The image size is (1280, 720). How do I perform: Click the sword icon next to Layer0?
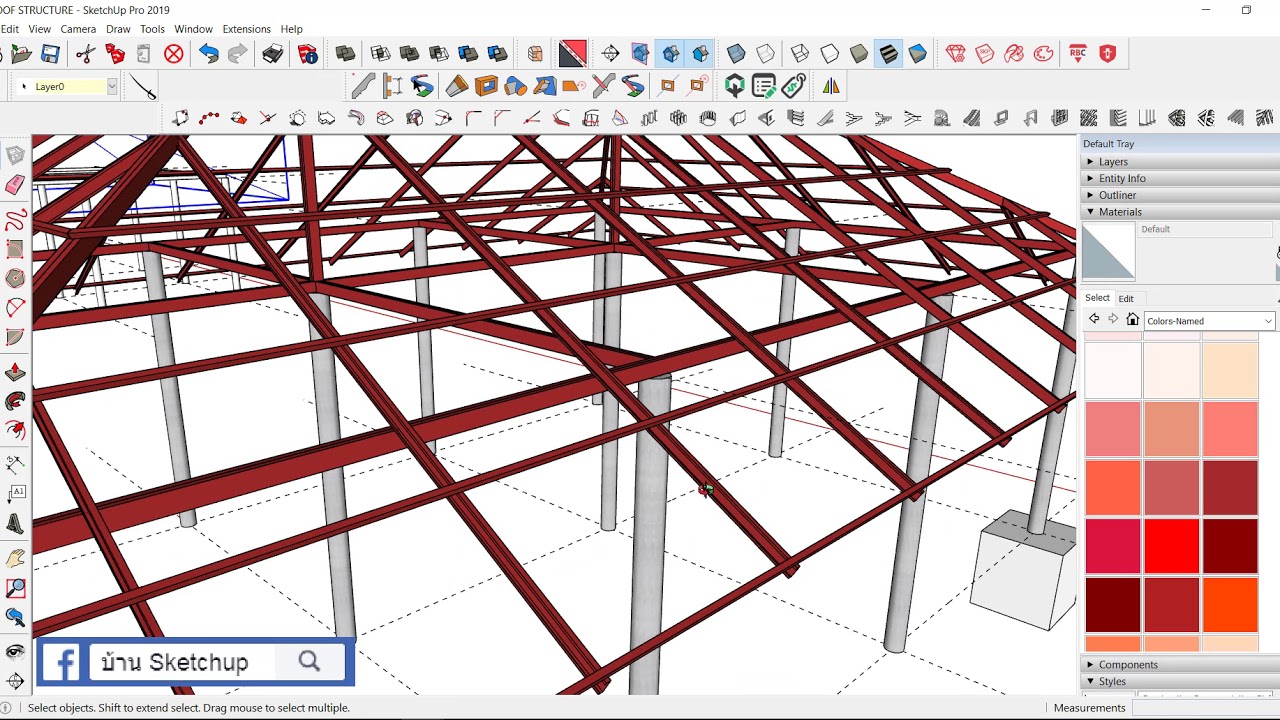point(143,88)
